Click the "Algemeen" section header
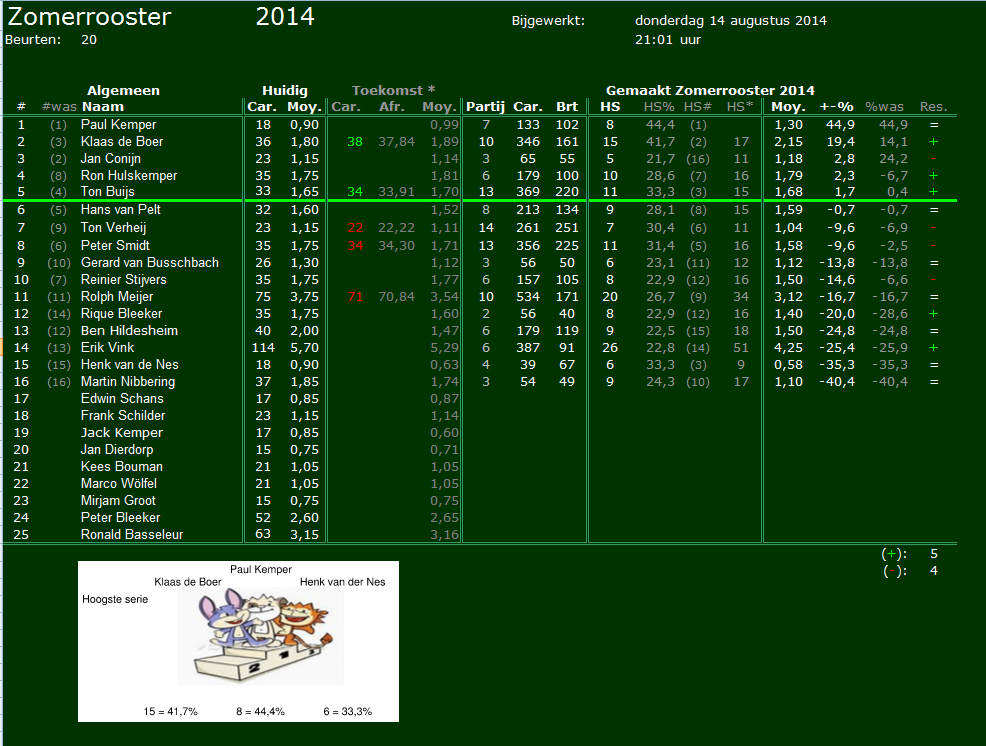Image resolution: width=986 pixels, height=746 pixels. click(x=123, y=91)
